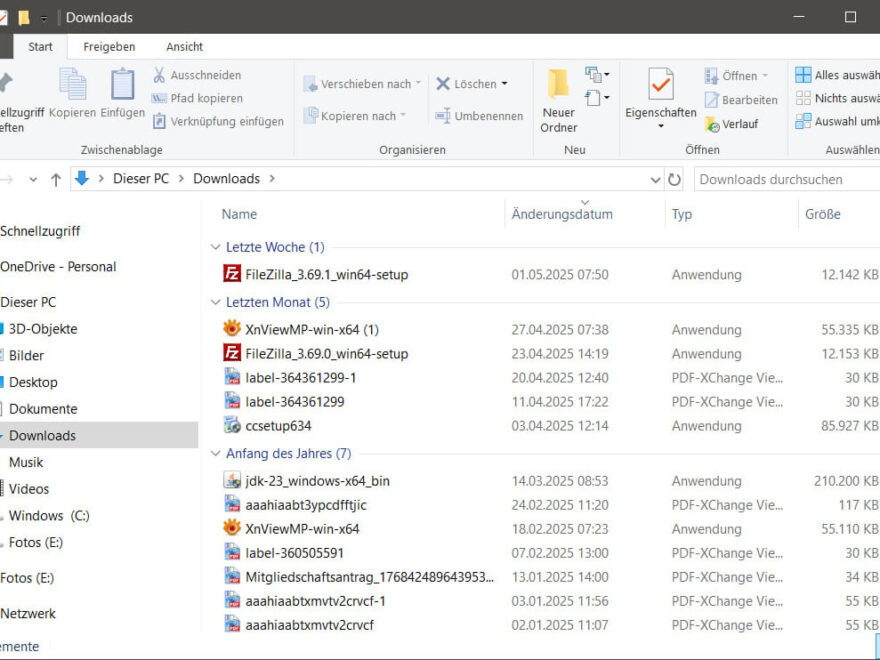Click the Kopieren clipboard icon

72,84
